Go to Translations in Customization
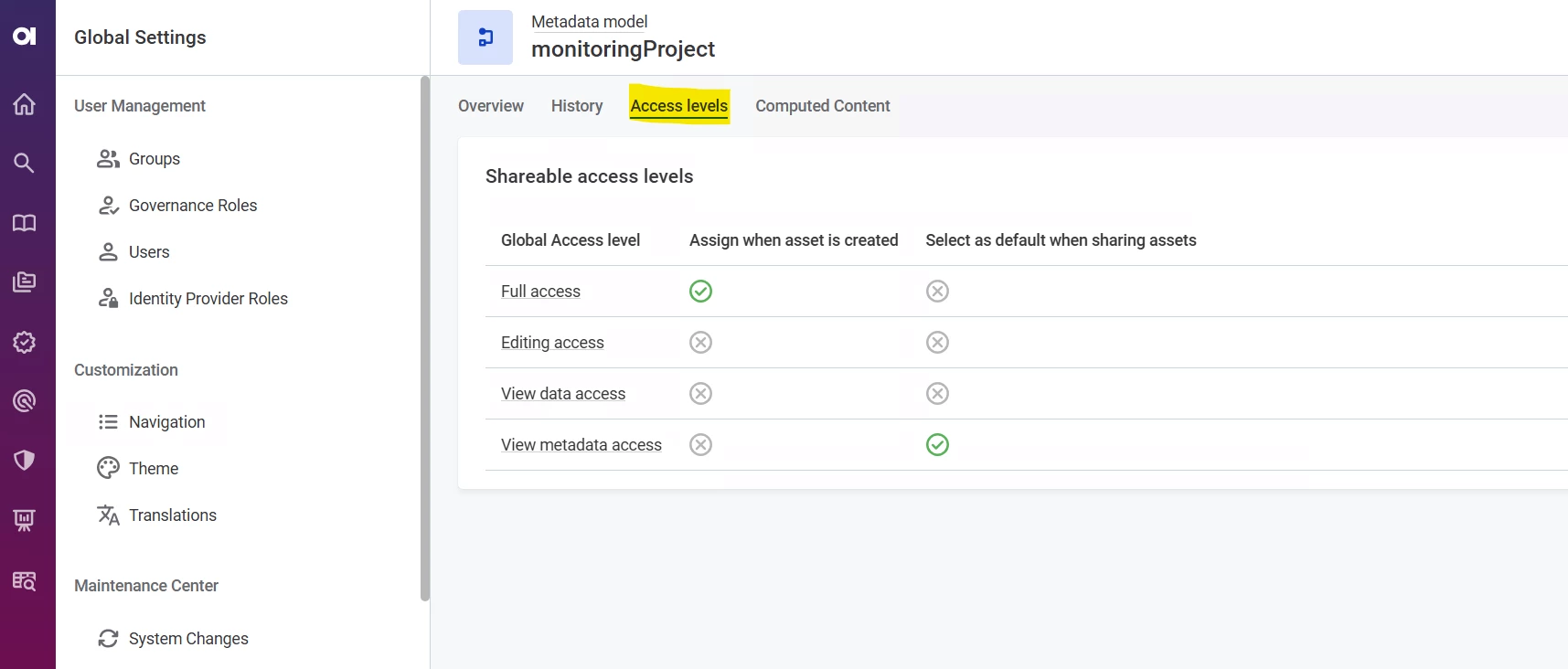Viewport: 1568px width, 669px height. point(172,515)
